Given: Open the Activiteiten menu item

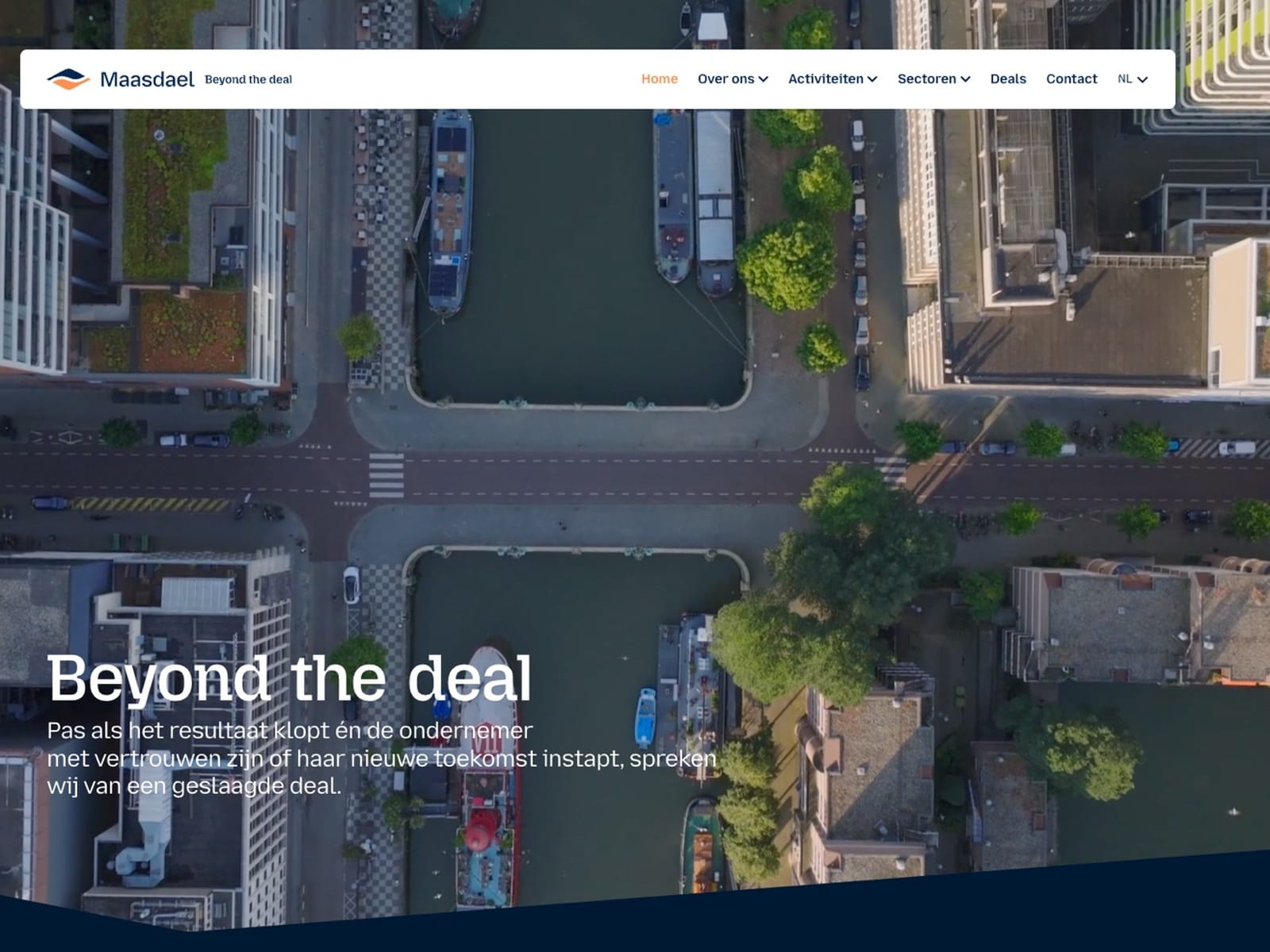Looking at the screenshot, I should point(825,79).
